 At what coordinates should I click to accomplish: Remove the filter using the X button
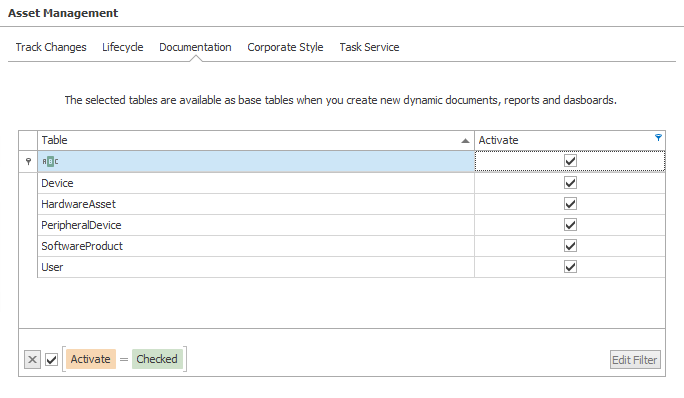pos(32,360)
